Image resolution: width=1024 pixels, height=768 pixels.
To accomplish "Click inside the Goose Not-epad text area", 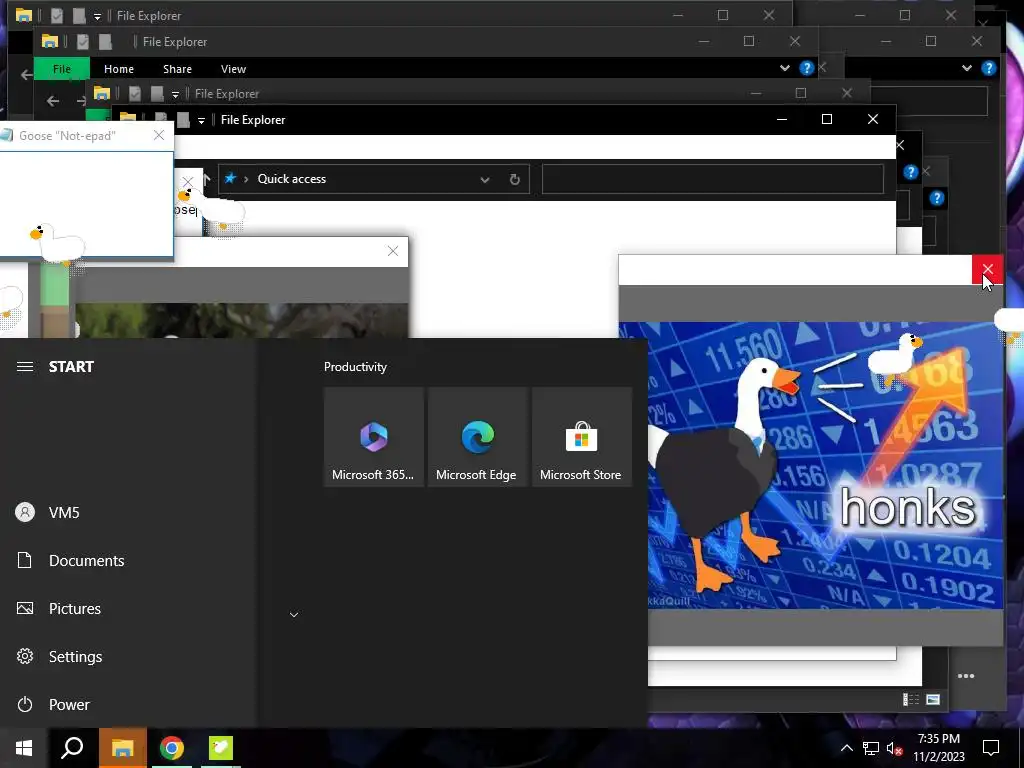I will (x=87, y=204).
